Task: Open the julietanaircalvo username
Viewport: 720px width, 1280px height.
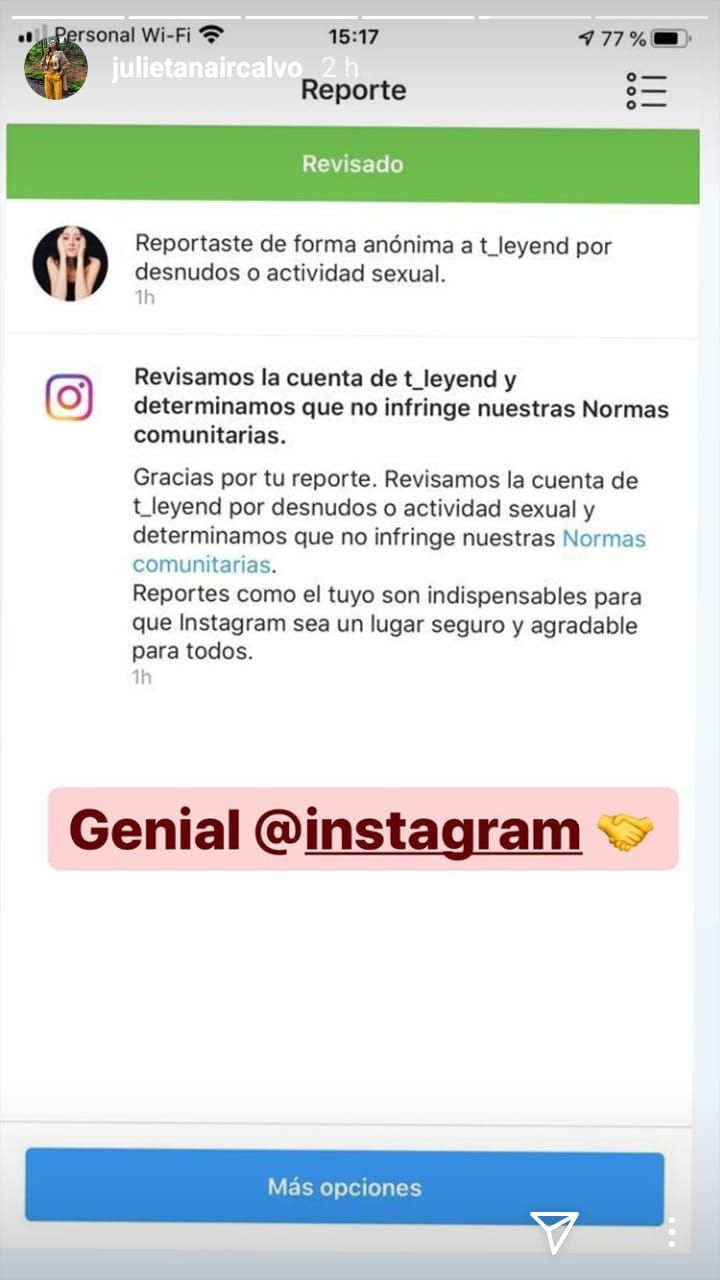Action: [209, 70]
